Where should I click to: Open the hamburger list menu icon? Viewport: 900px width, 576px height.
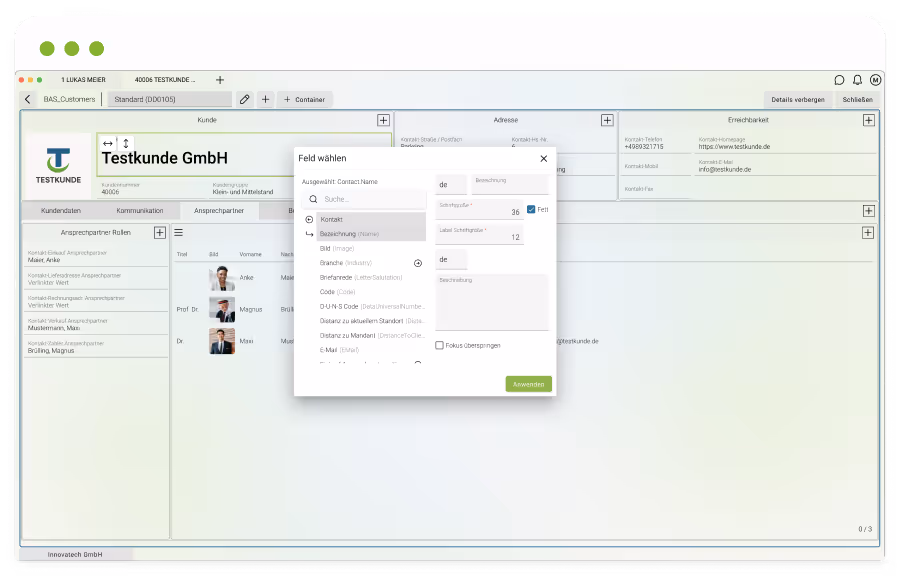click(x=179, y=232)
